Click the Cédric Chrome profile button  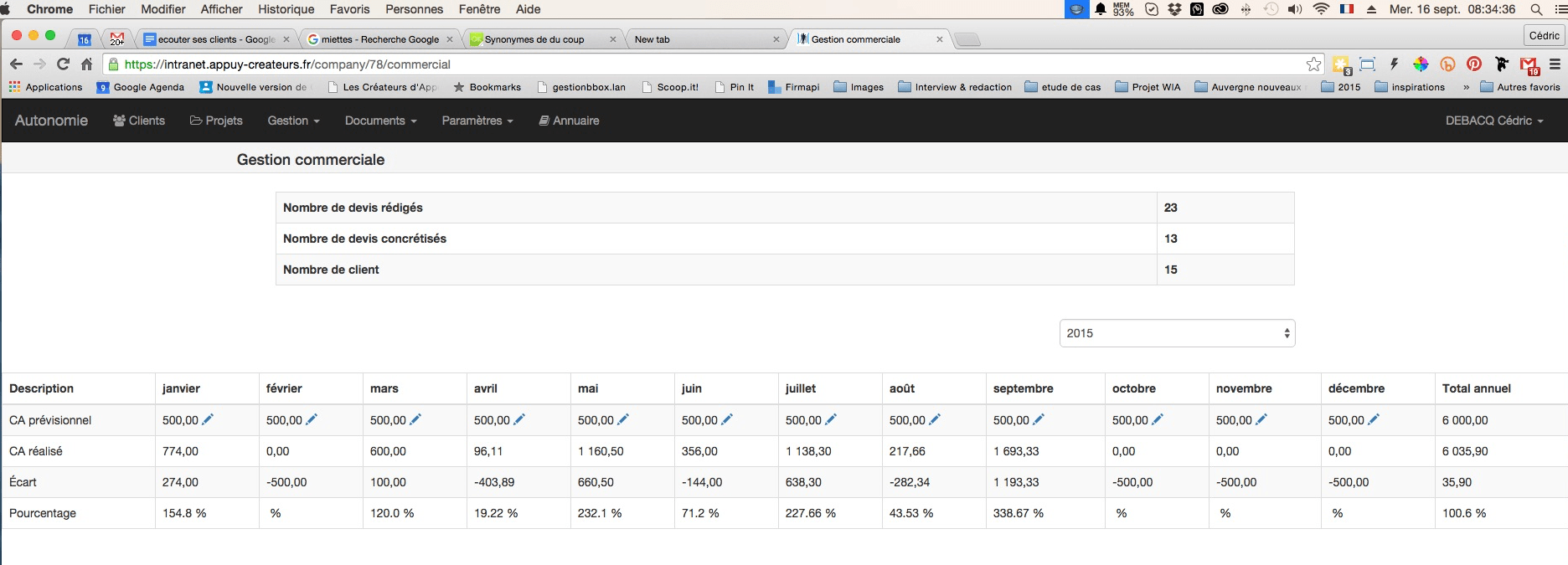point(1544,35)
